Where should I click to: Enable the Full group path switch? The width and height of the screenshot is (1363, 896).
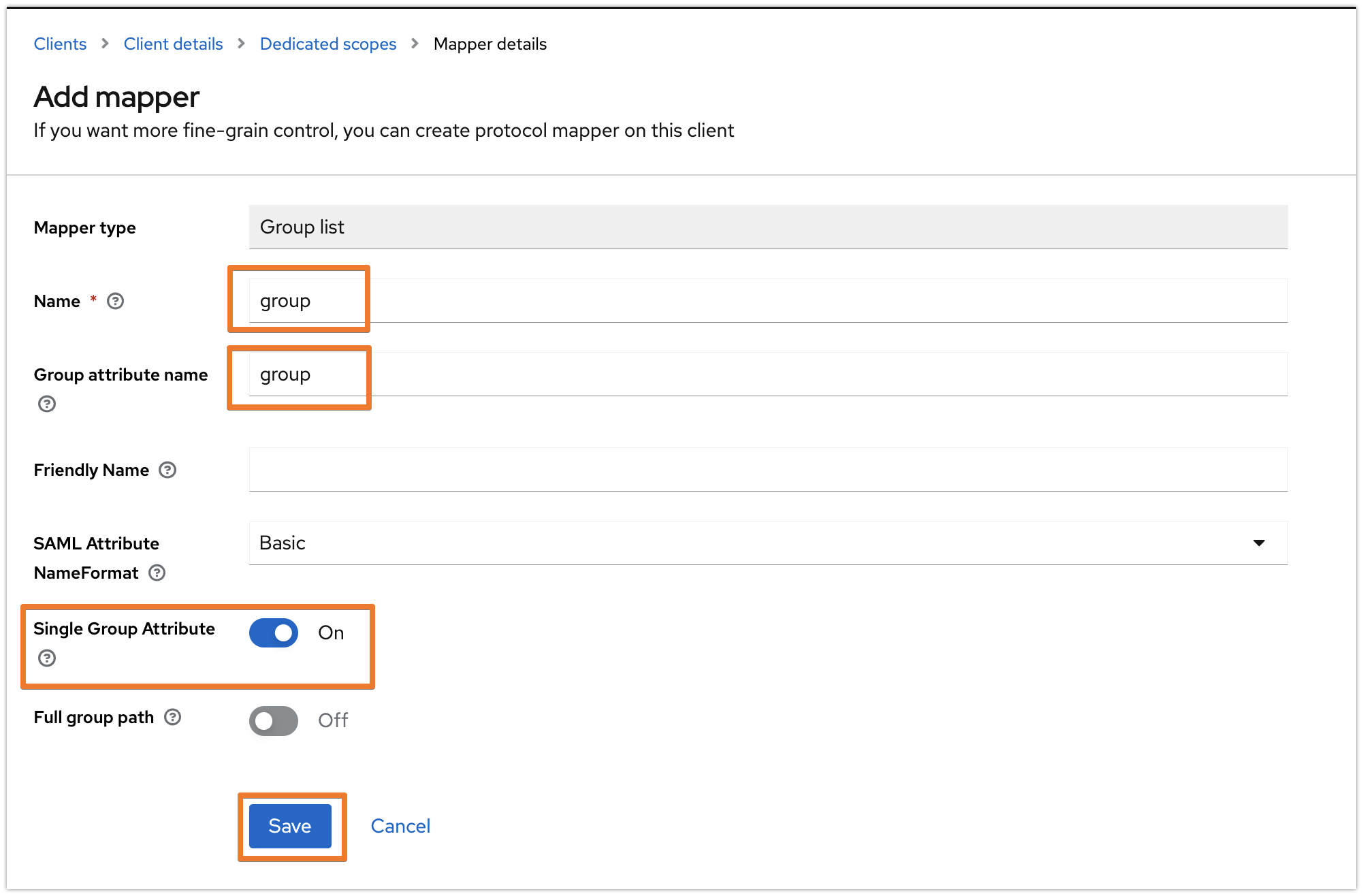tap(274, 720)
